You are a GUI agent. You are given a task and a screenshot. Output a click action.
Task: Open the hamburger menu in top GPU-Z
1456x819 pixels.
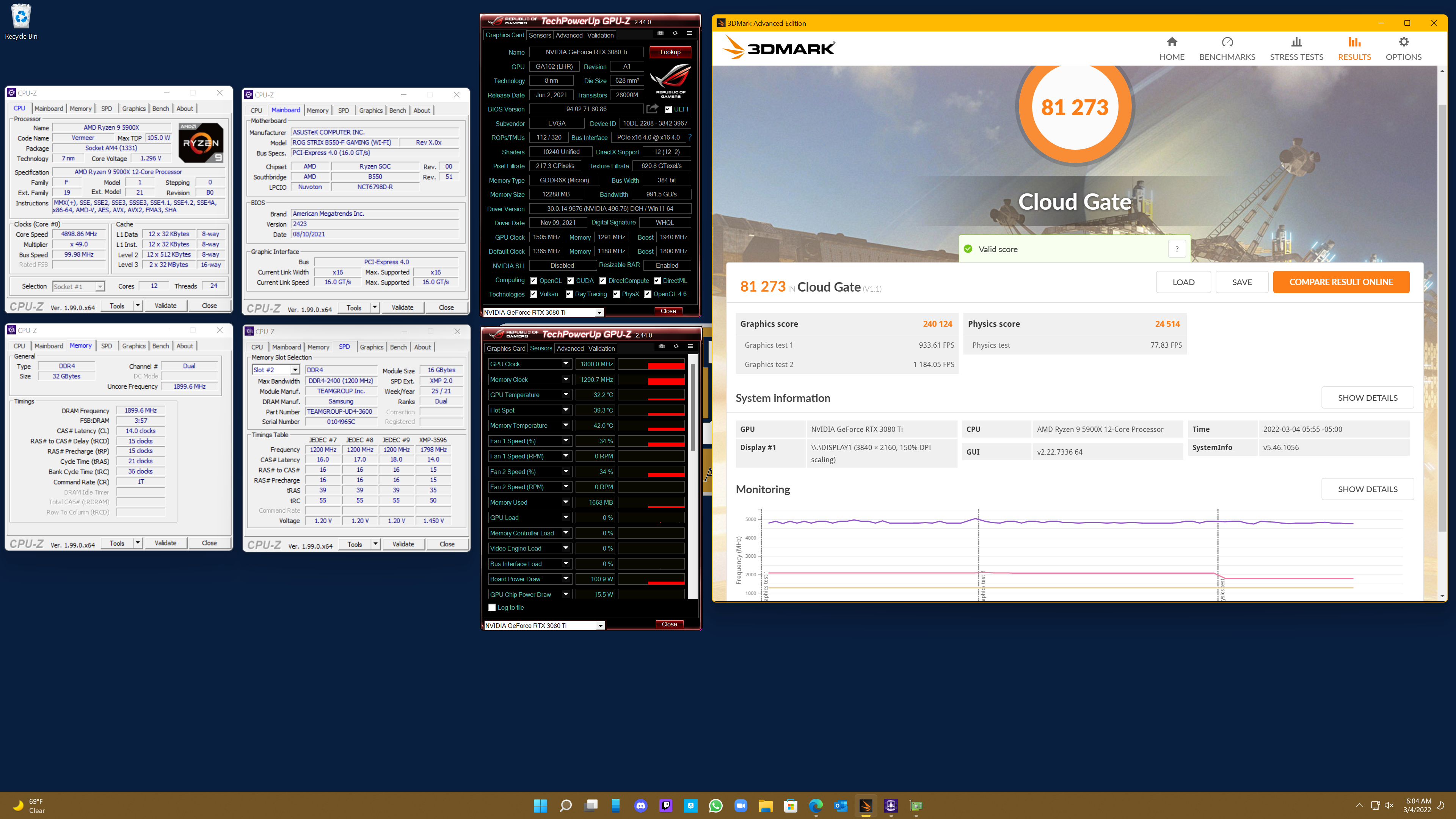click(690, 33)
